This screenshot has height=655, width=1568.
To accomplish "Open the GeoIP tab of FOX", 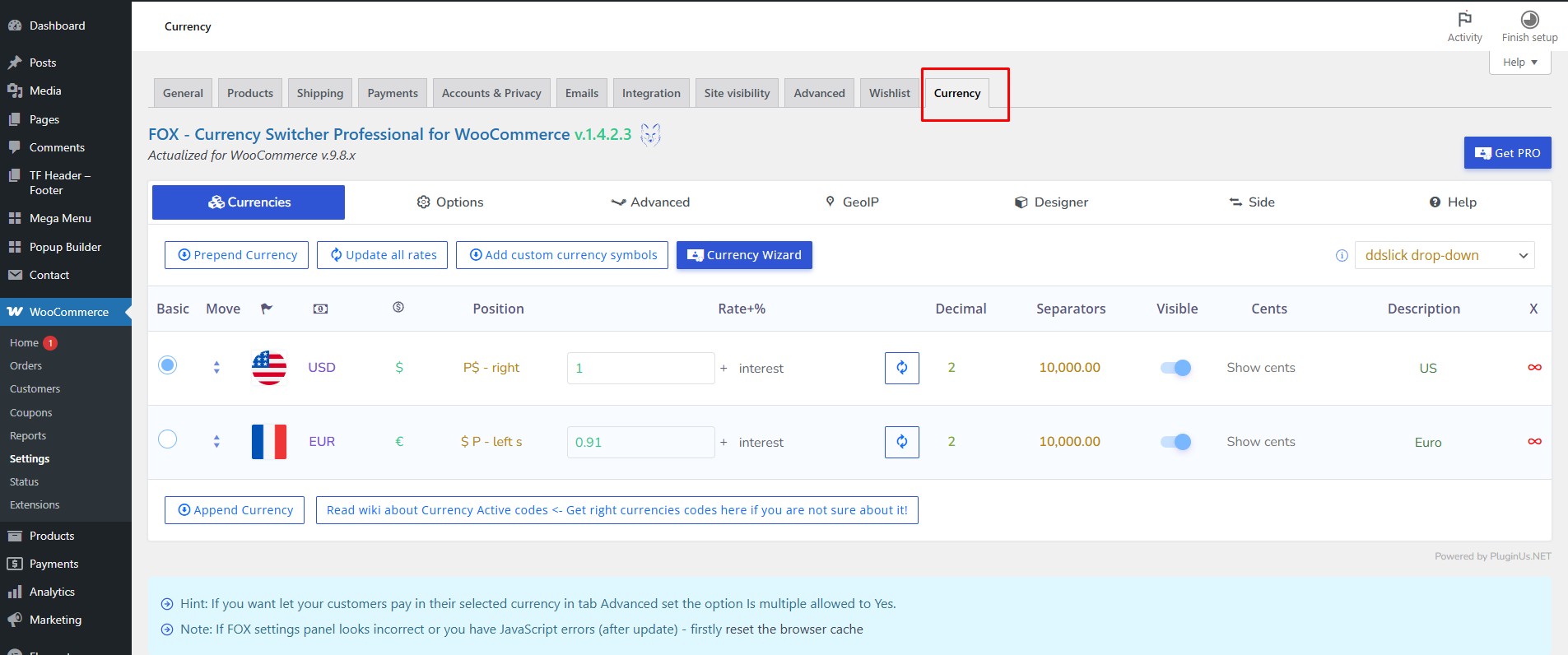I will [852, 202].
